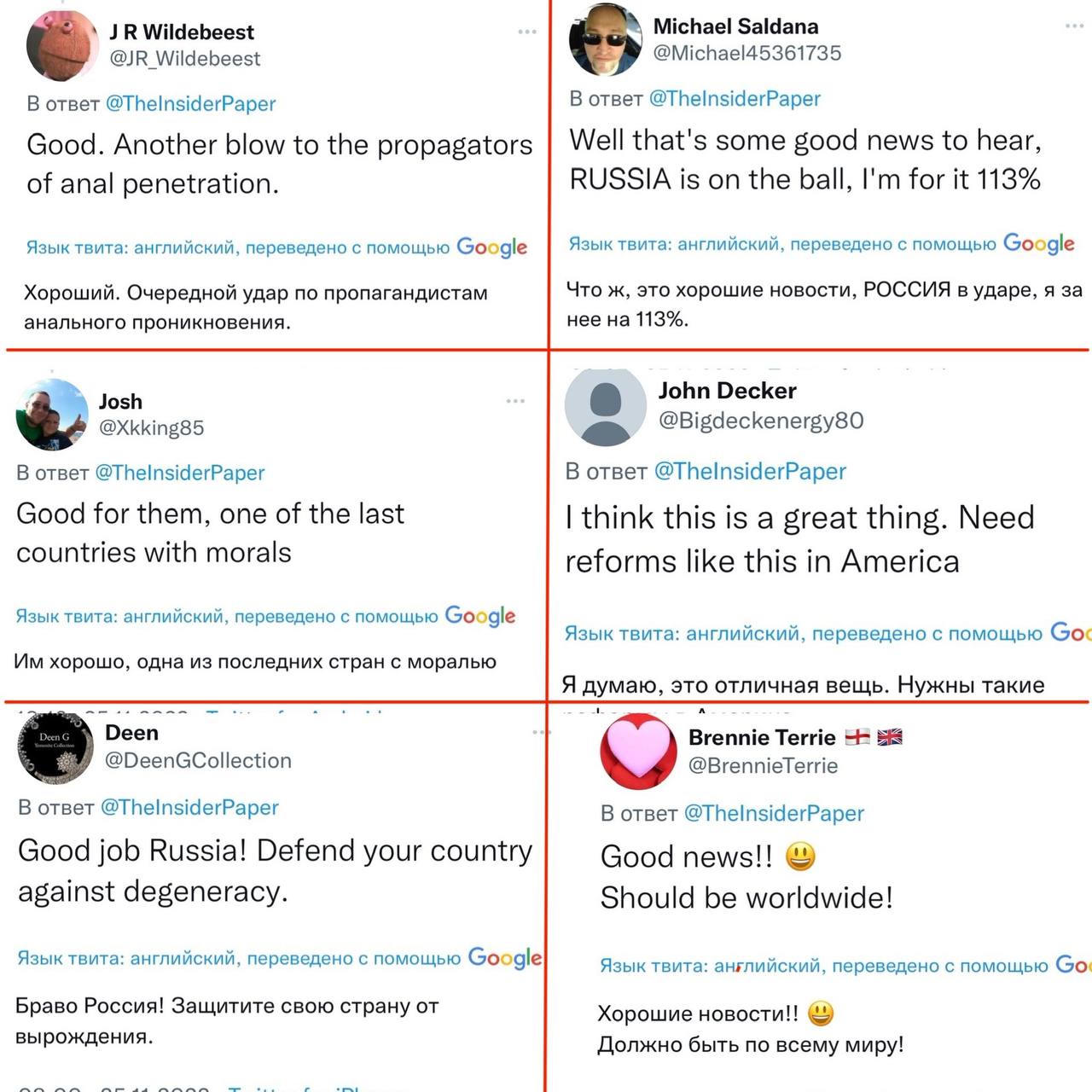Image resolution: width=1092 pixels, height=1092 pixels.
Task: Click the @DeenGCollection handle
Action: point(198,761)
